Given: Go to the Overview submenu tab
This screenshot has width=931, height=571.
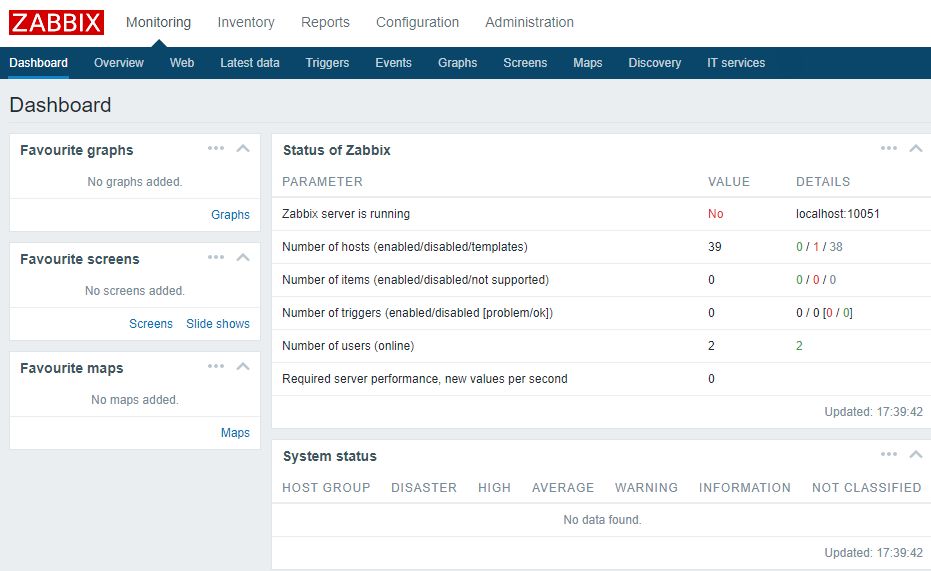Looking at the screenshot, I should coord(119,63).
